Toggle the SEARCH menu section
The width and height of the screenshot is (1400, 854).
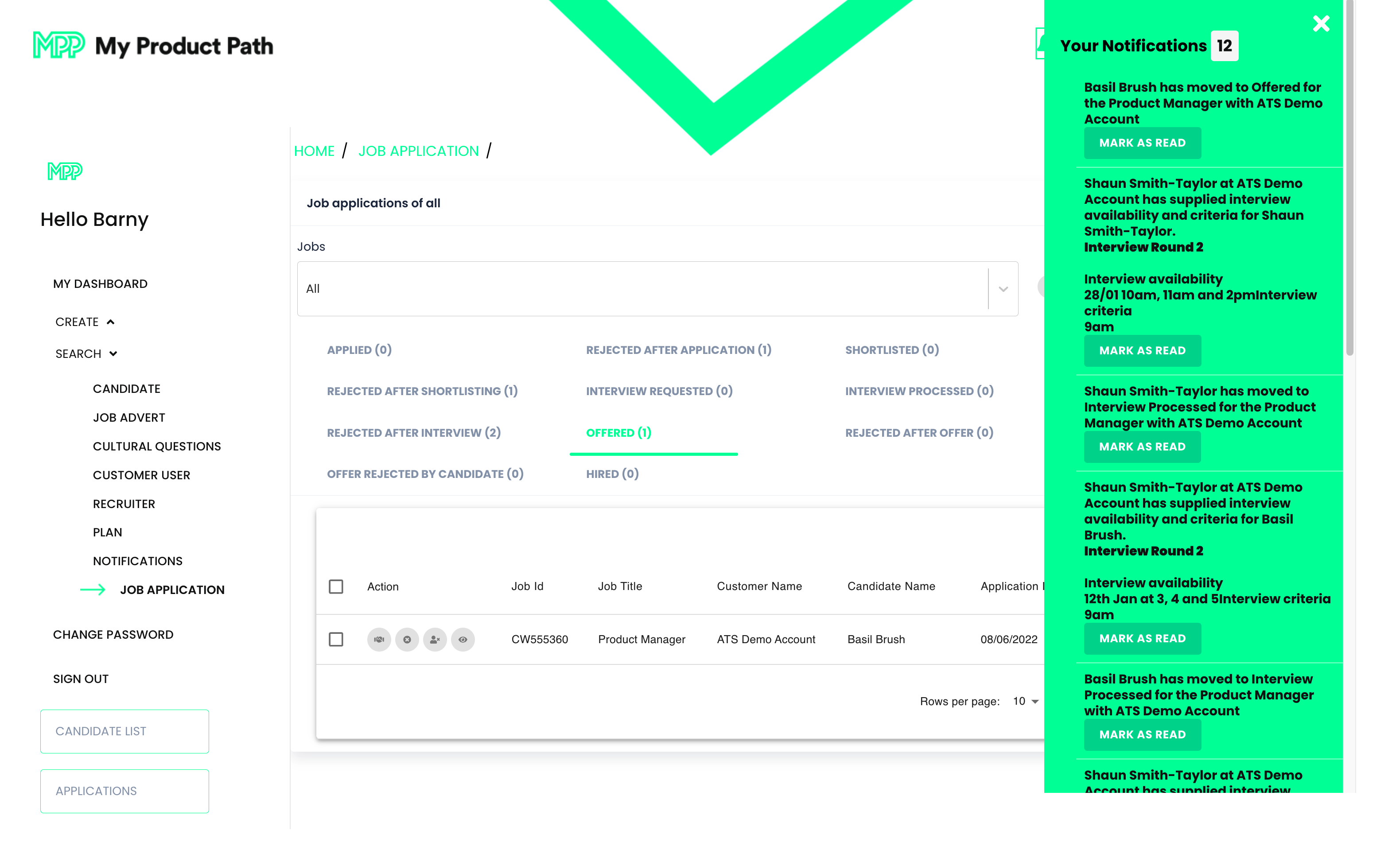pyautogui.click(x=86, y=354)
